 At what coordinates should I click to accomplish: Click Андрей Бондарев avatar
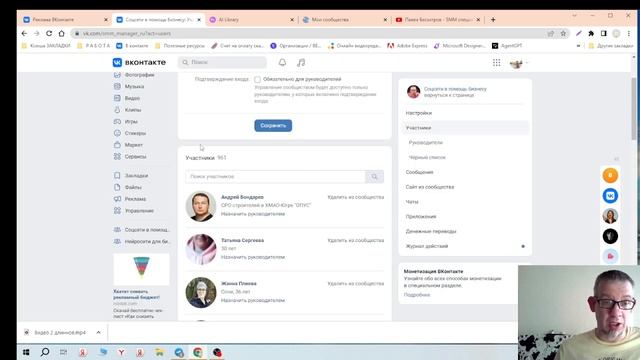click(200, 206)
